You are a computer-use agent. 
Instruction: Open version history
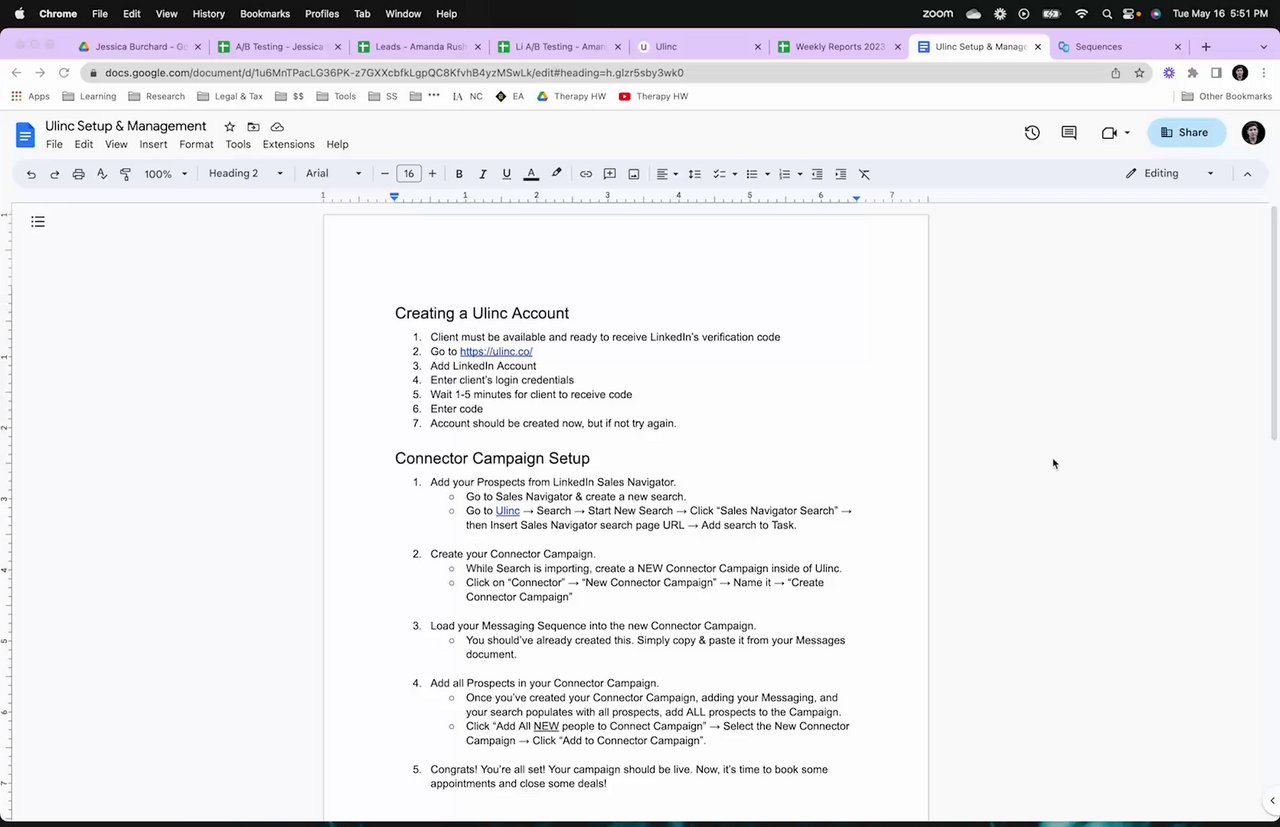pyautogui.click(x=1032, y=132)
